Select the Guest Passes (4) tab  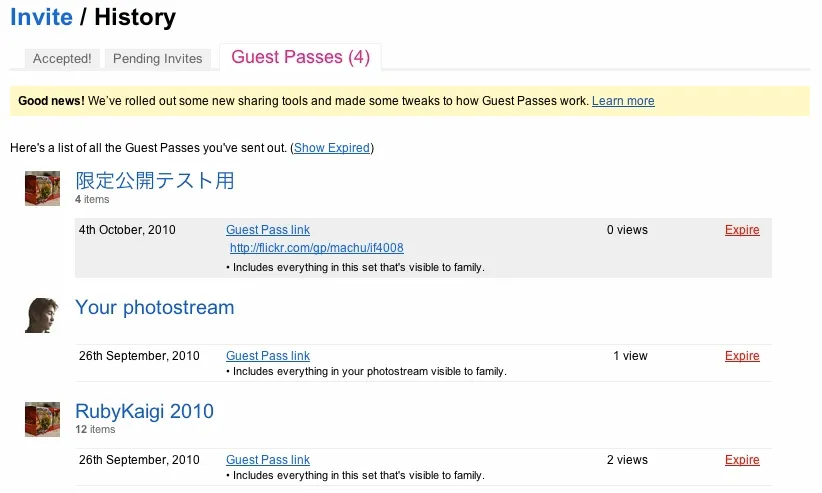tap(300, 57)
